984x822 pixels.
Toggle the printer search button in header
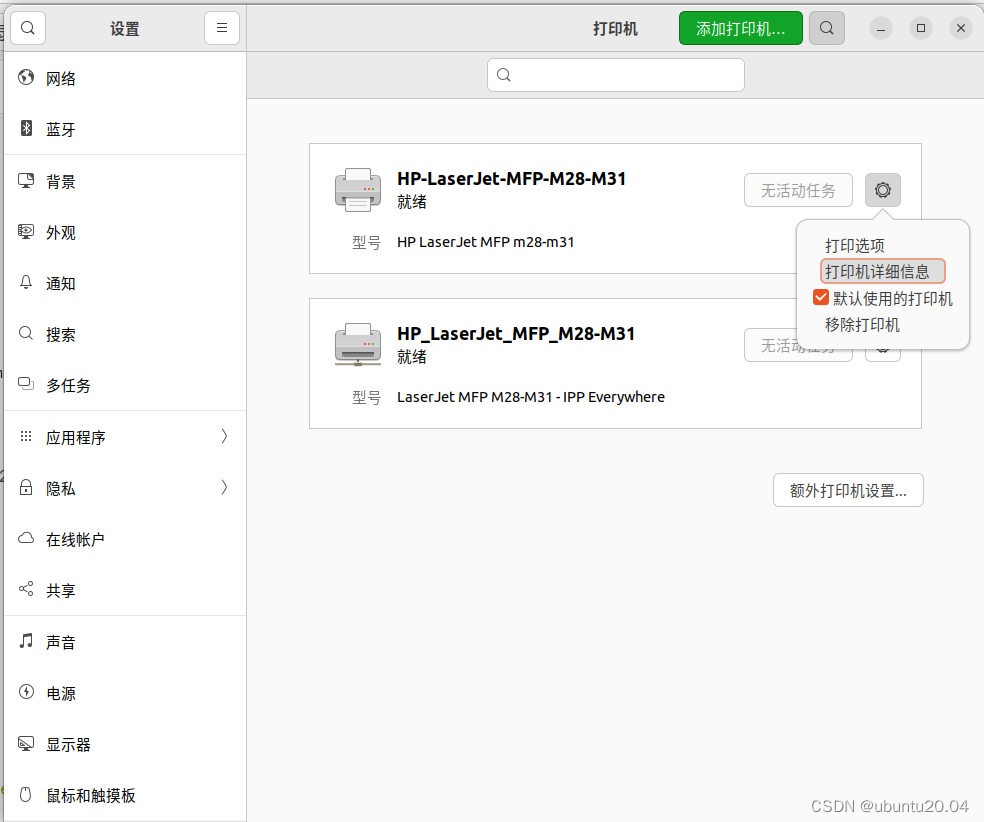(826, 28)
